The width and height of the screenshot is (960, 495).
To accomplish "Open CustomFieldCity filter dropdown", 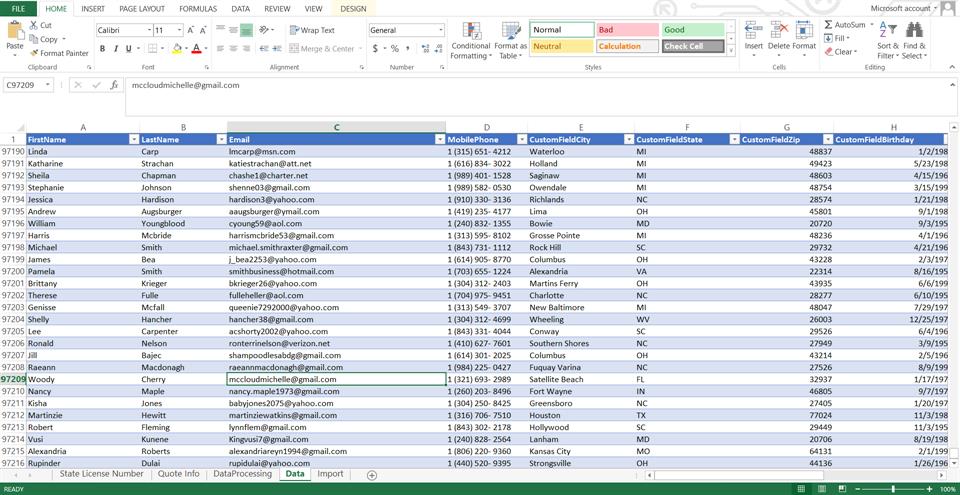I will pyautogui.click(x=629, y=140).
